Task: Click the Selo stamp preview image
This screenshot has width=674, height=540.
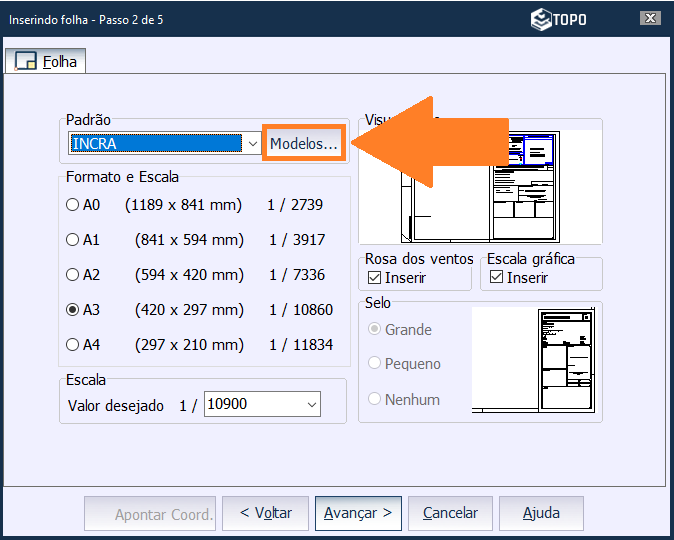Action: [537, 360]
